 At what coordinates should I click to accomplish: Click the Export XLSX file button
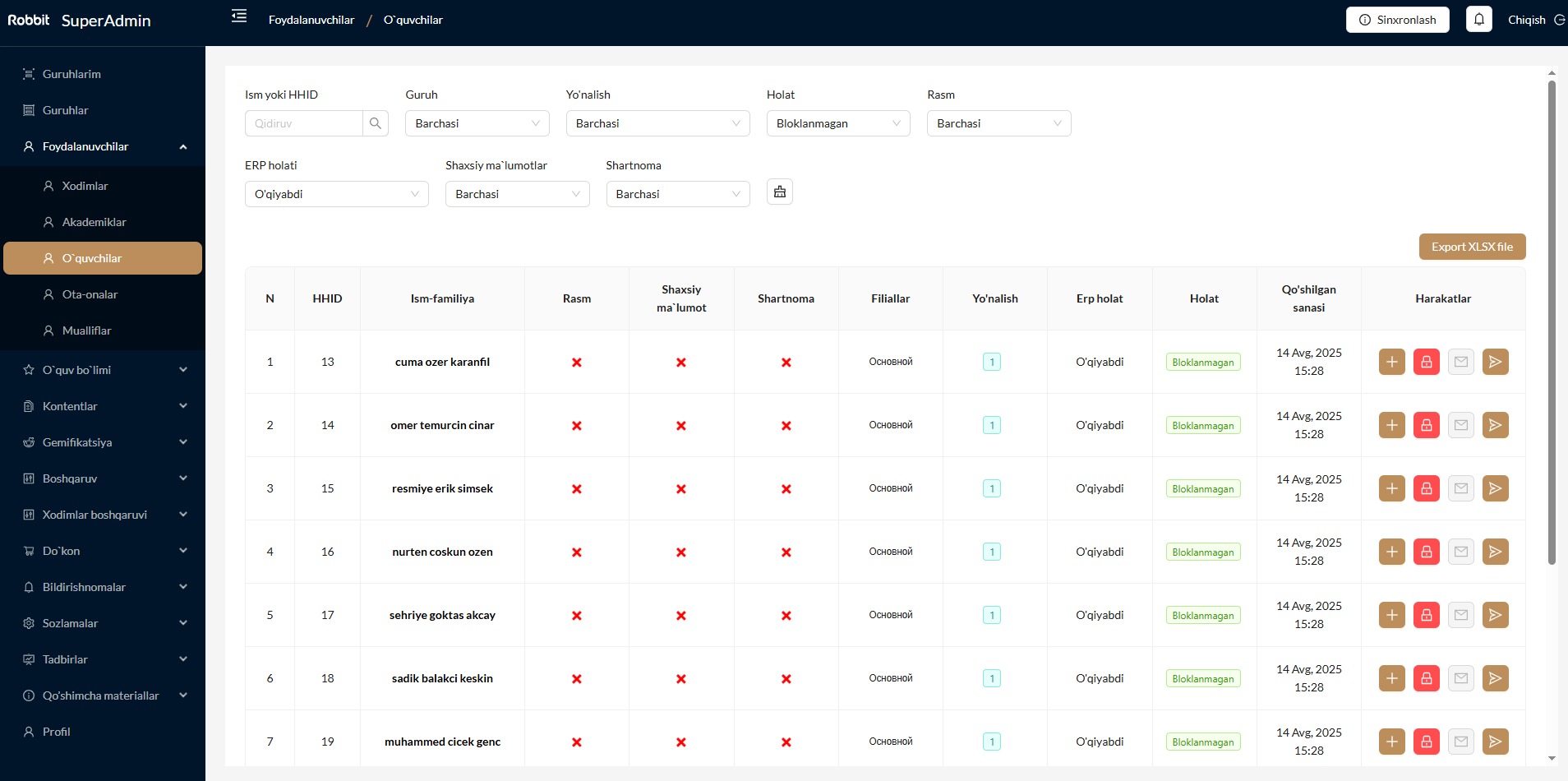[1471, 247]
